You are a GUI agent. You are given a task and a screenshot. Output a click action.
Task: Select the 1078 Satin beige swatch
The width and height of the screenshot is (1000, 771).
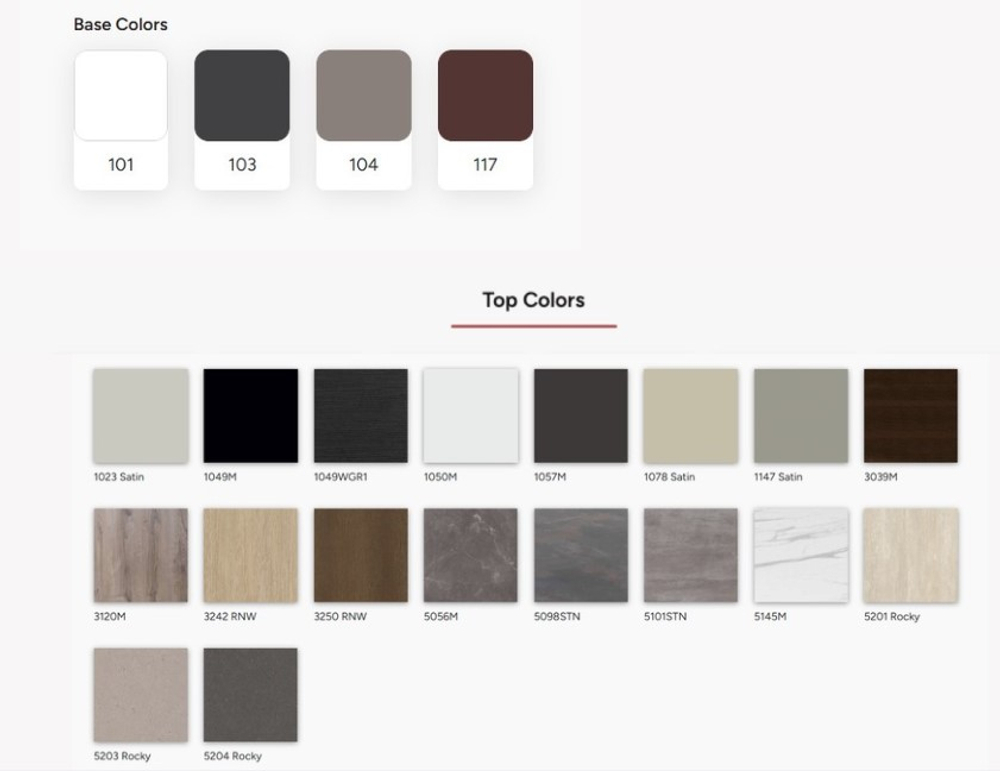691,416
